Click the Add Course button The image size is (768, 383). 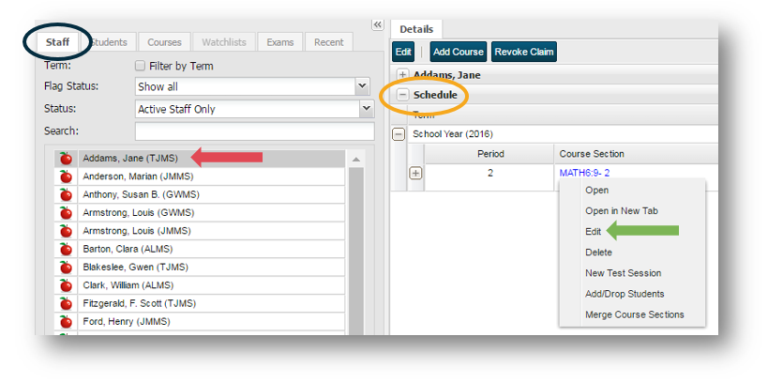click(458, 52)
